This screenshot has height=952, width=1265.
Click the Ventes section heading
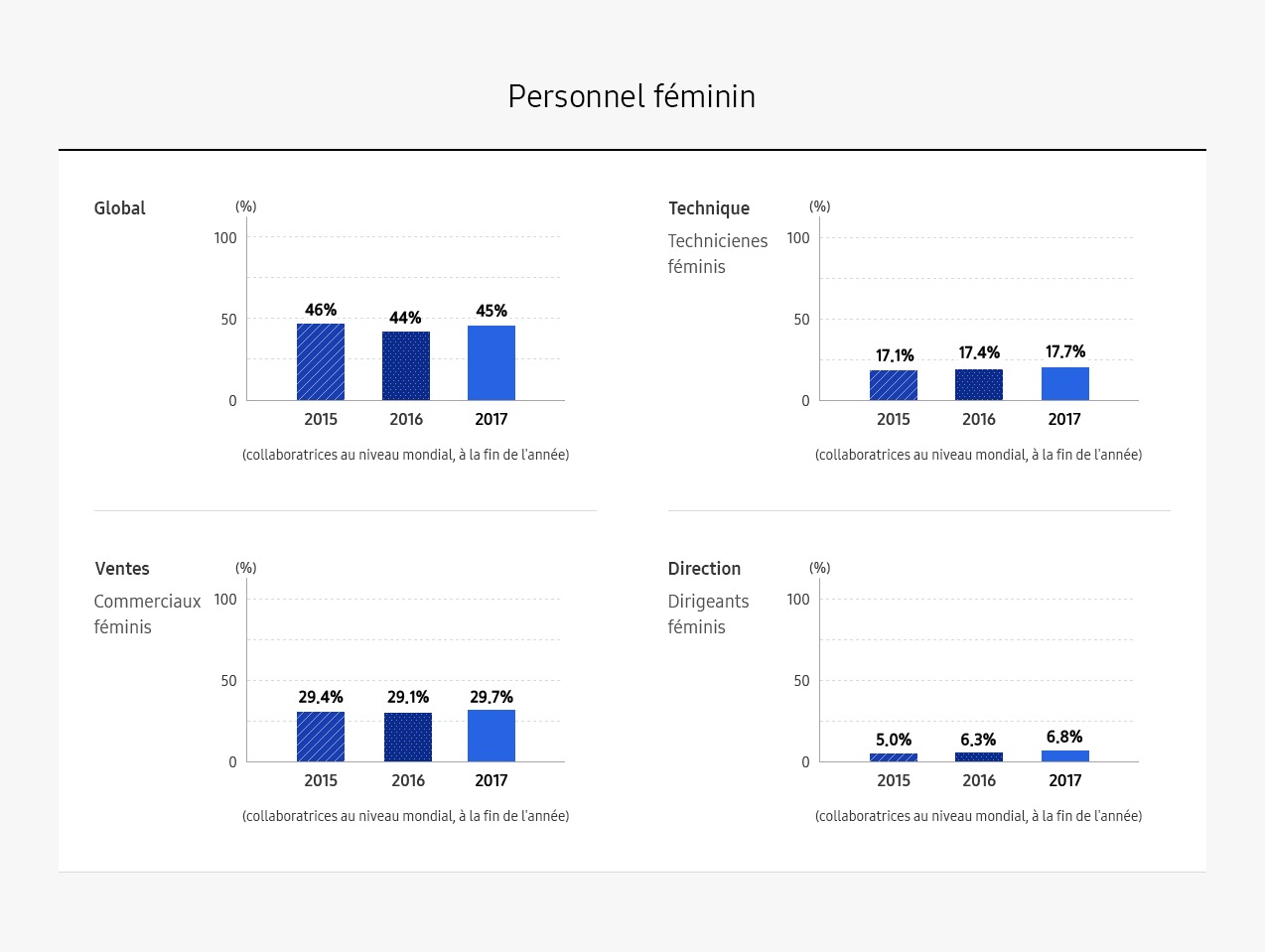[122, 569]
